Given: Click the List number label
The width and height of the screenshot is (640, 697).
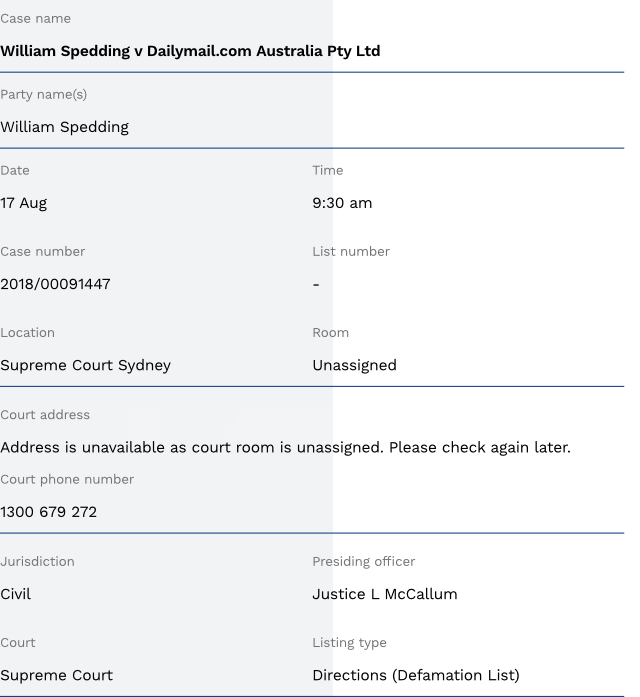Looking at the screenshot, I should pyautogui.click(x=351, y=251).
